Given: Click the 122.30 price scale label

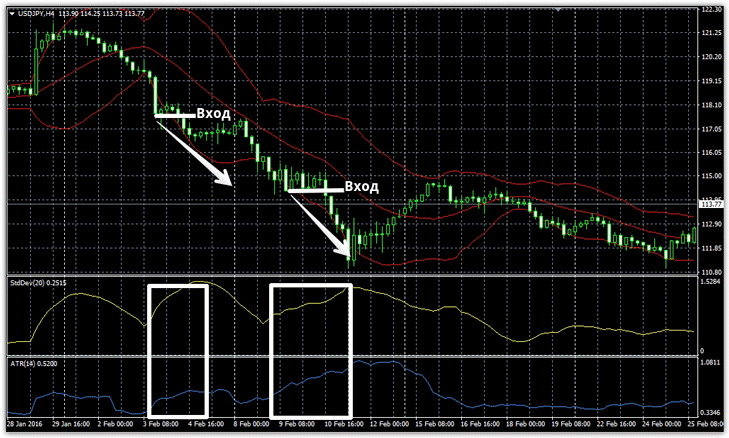Looking at the screenshot, I should (712, 10).
